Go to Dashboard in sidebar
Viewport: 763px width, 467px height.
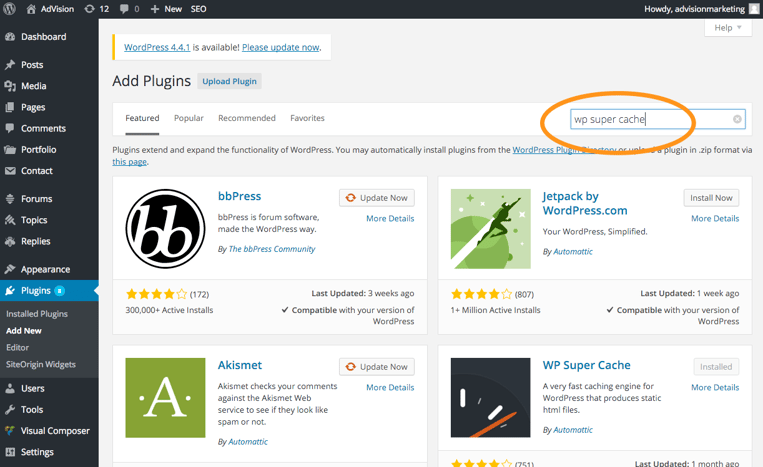pos(43,36)
